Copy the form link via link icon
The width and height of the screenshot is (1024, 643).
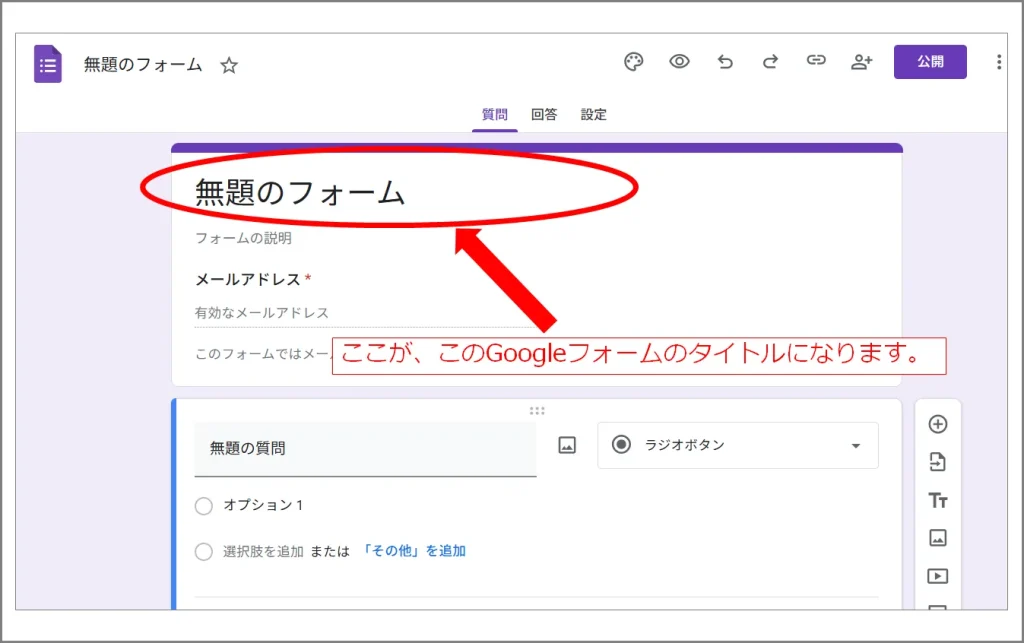pos(816,62)
